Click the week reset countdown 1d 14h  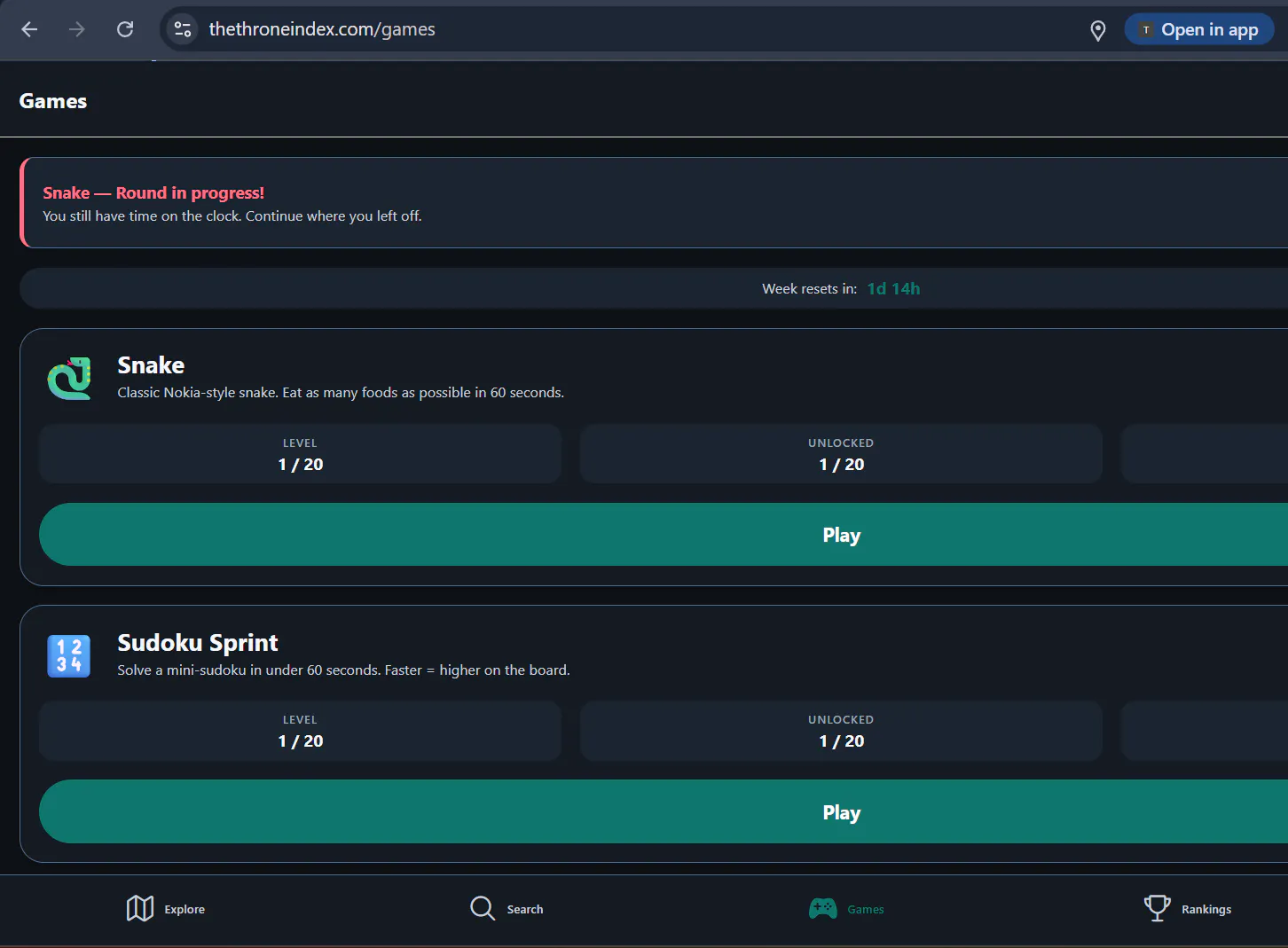click(x=893, y=289)
